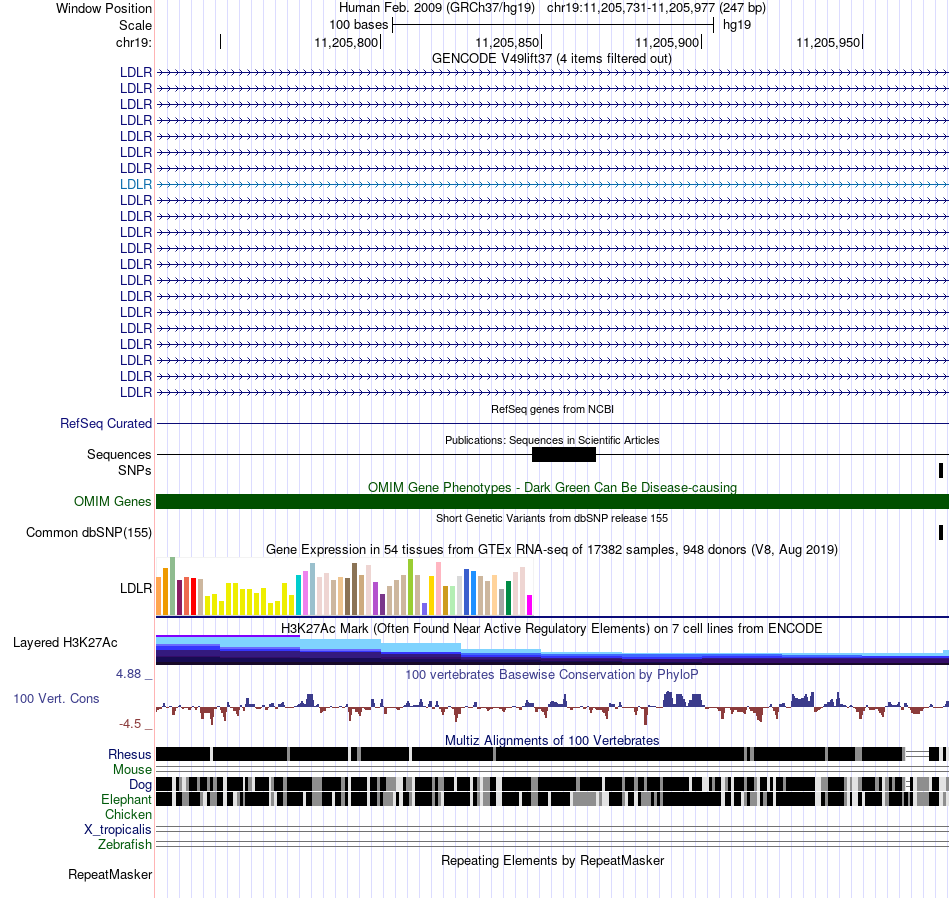
Task: Click the "Window Position" label
Action: [x=104, y=8]
